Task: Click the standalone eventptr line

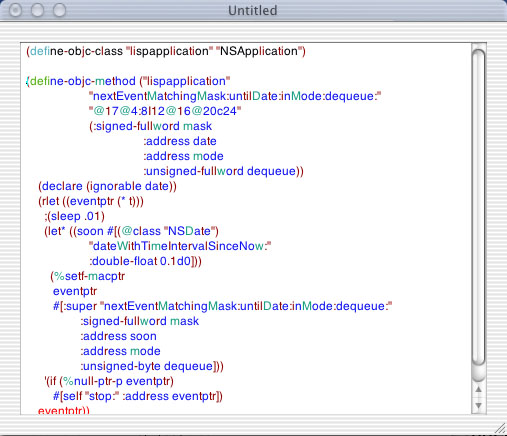Action: click(75, 291)
